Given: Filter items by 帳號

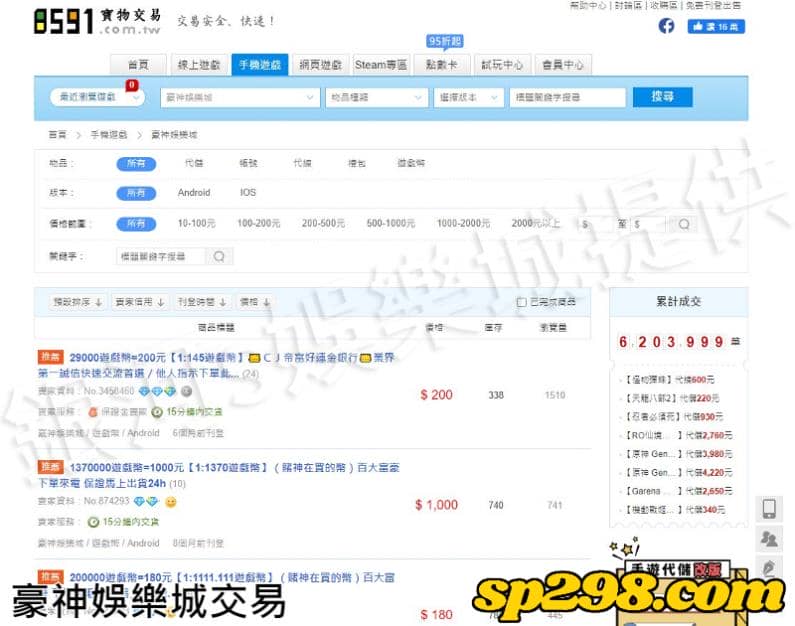Looking at the screenshot, I should tap(248, 163).
